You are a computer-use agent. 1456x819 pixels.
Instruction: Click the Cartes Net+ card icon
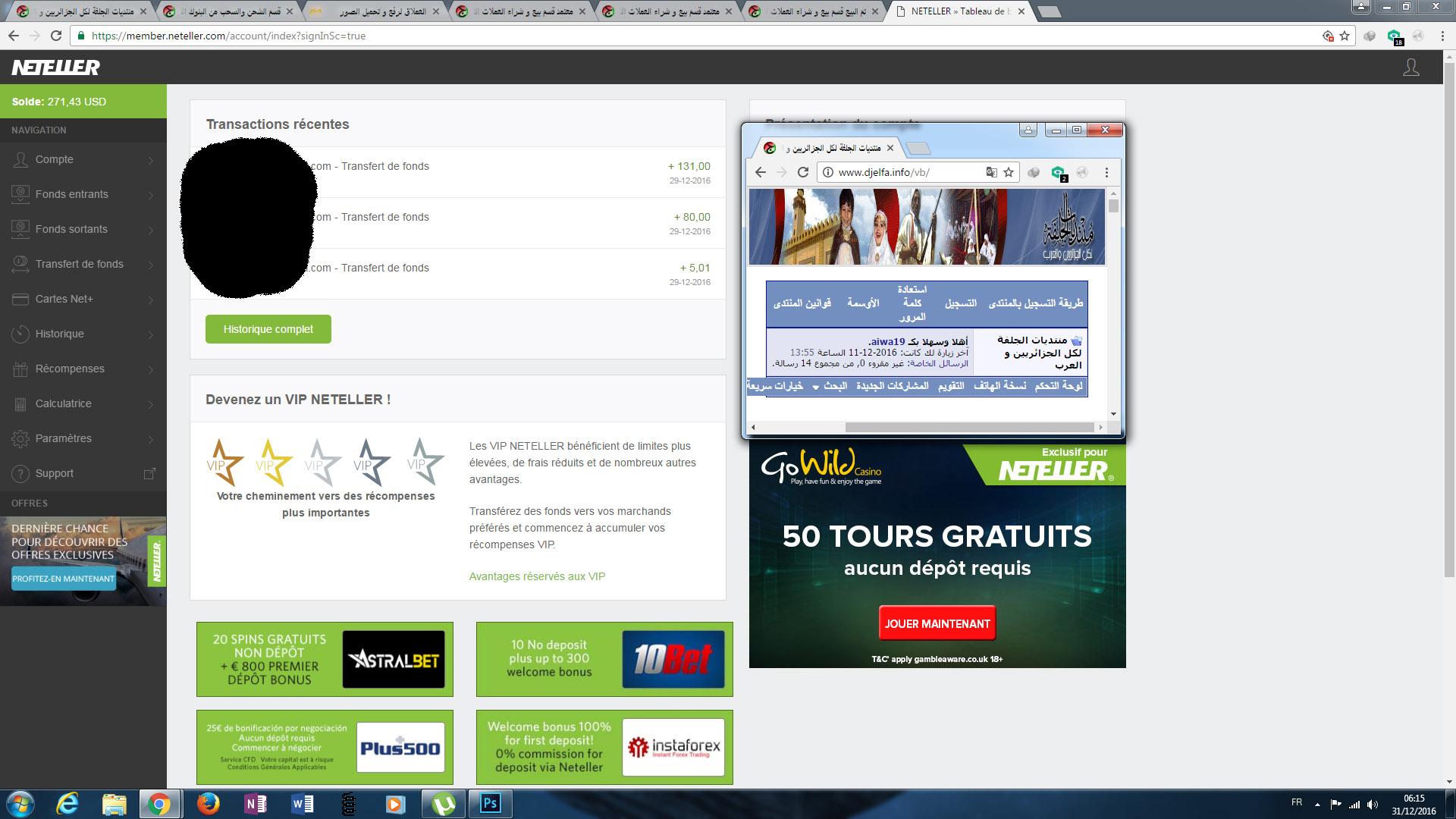20,299
